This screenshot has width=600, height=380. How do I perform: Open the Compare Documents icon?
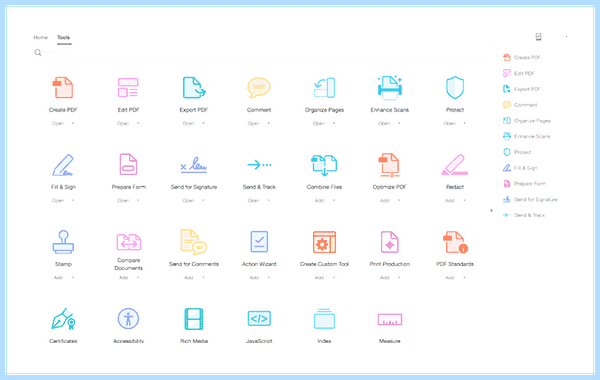(x=129, y=242)
